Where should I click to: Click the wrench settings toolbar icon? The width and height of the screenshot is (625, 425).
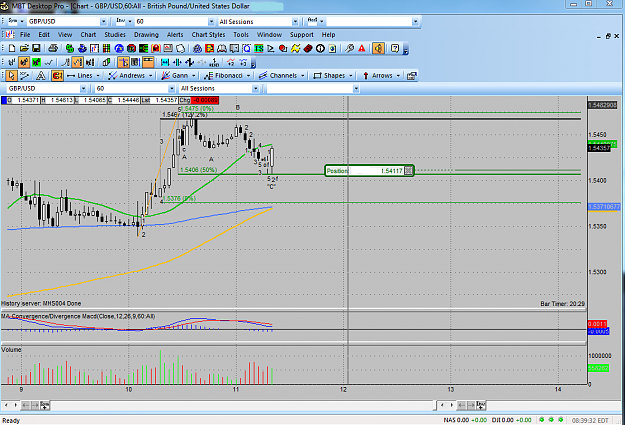pos(349,48)
